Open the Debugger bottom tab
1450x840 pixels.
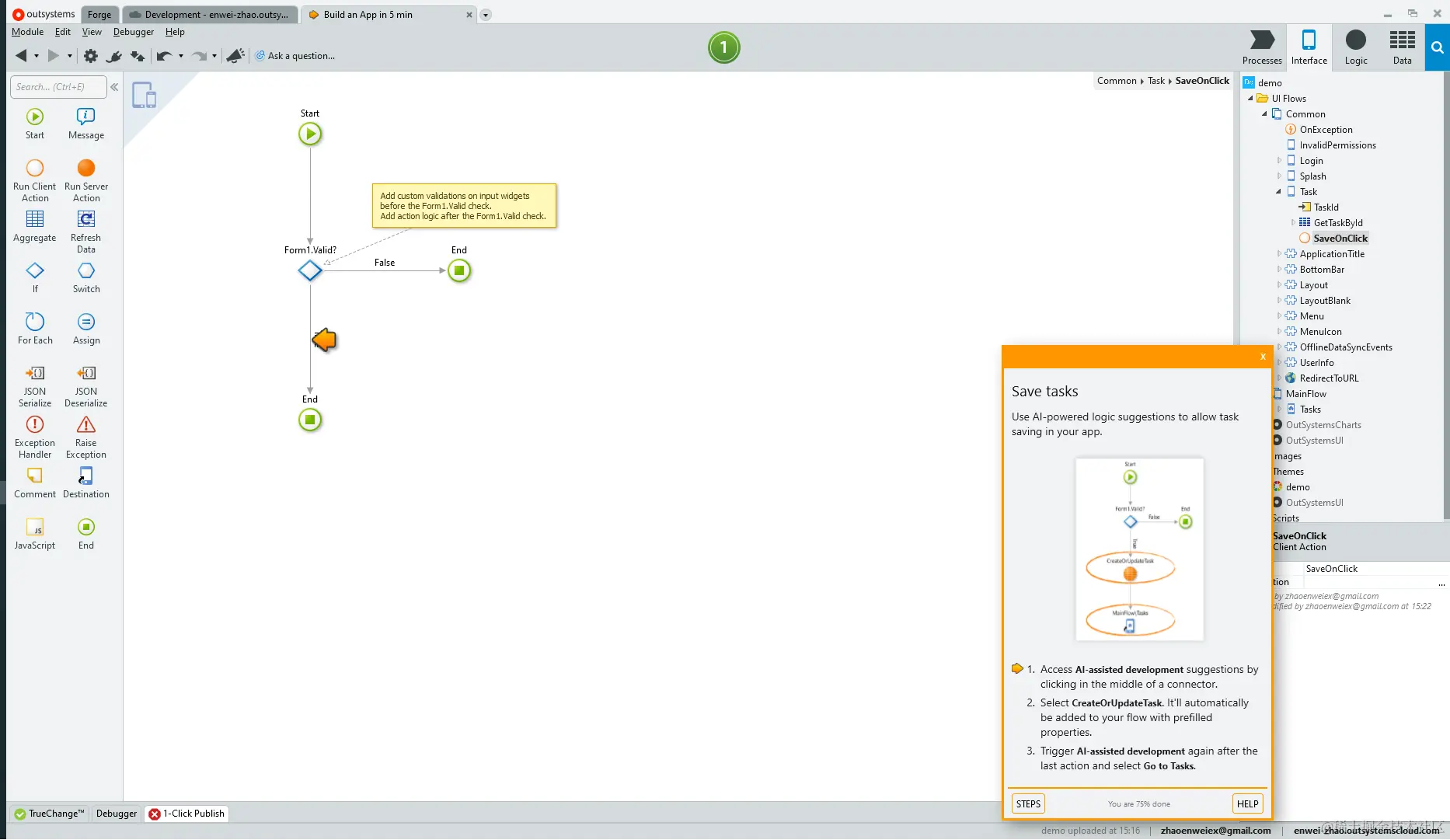[x=117, y=814]
